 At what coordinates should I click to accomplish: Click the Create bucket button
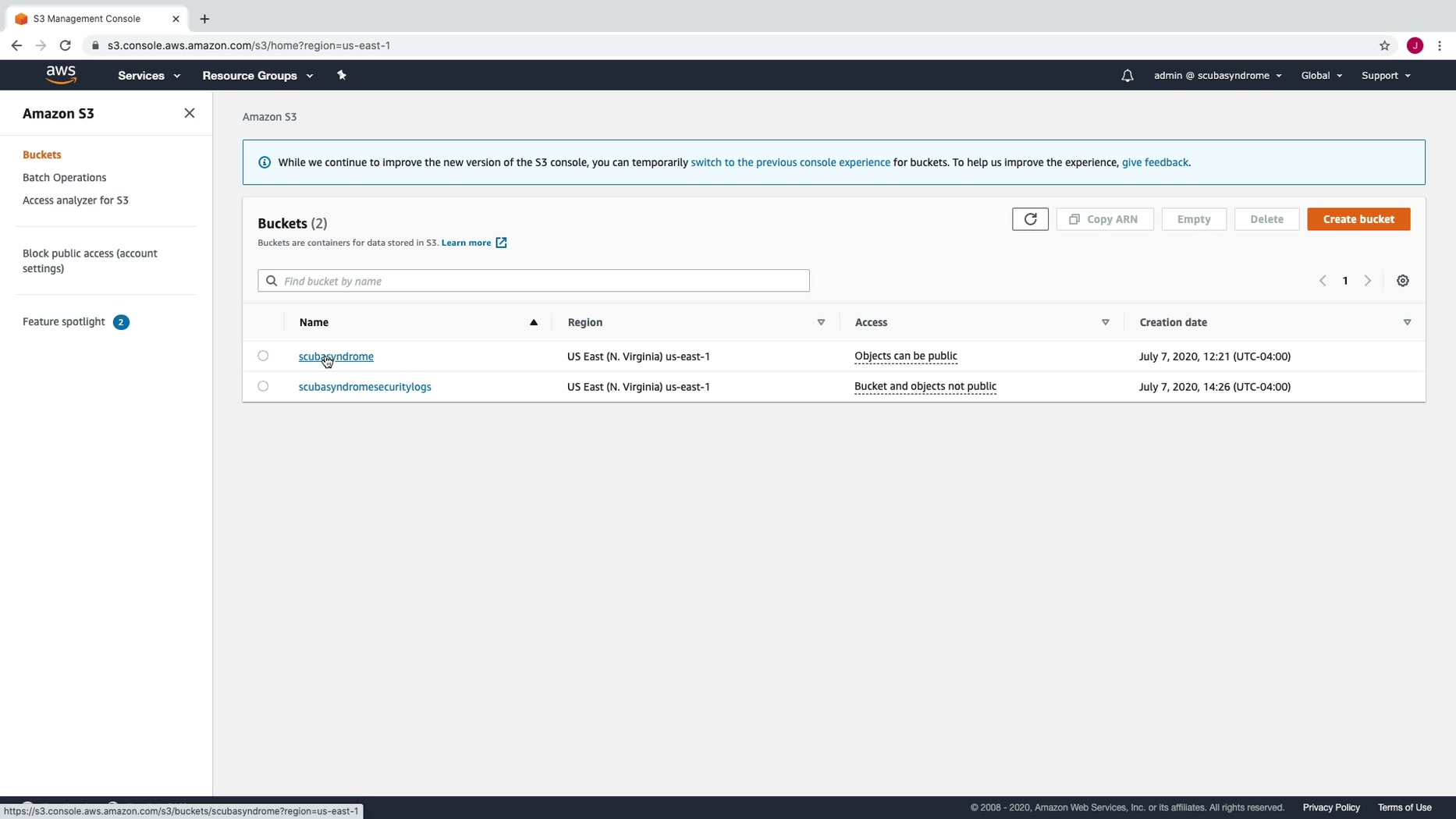[x=1358, y=219]
